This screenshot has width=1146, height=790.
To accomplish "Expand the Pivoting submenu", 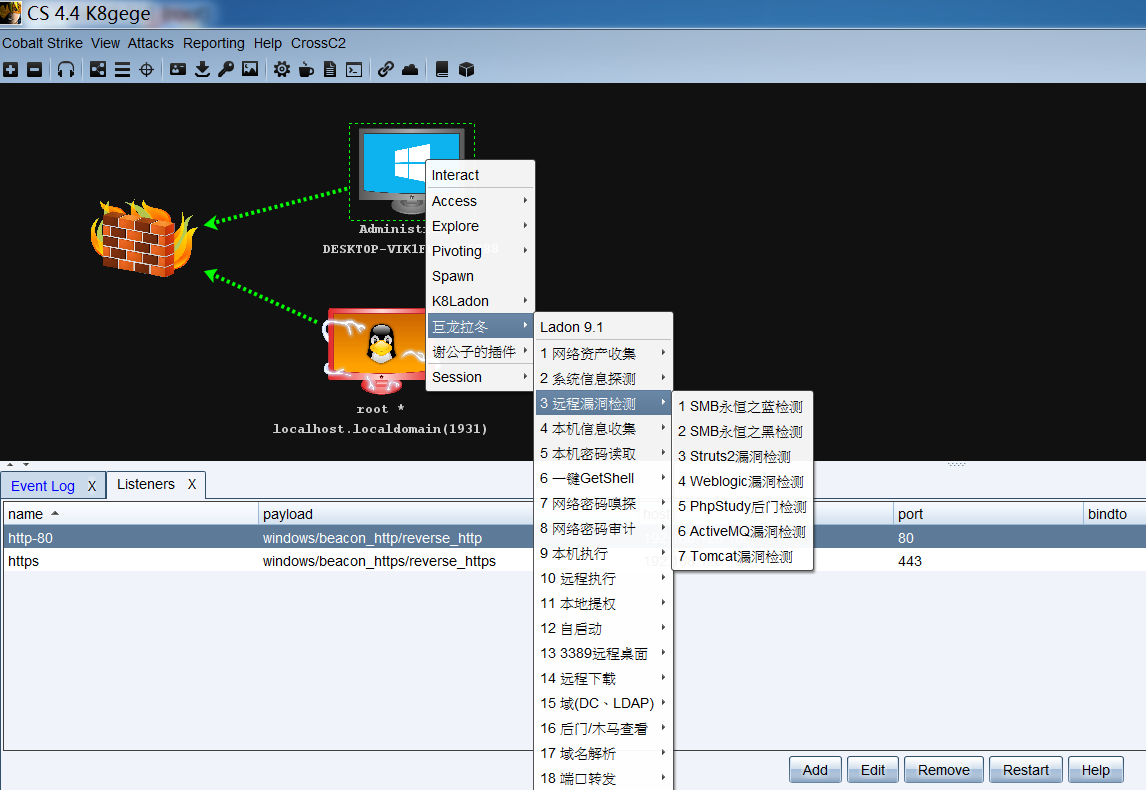I will [x=480, y=251].
